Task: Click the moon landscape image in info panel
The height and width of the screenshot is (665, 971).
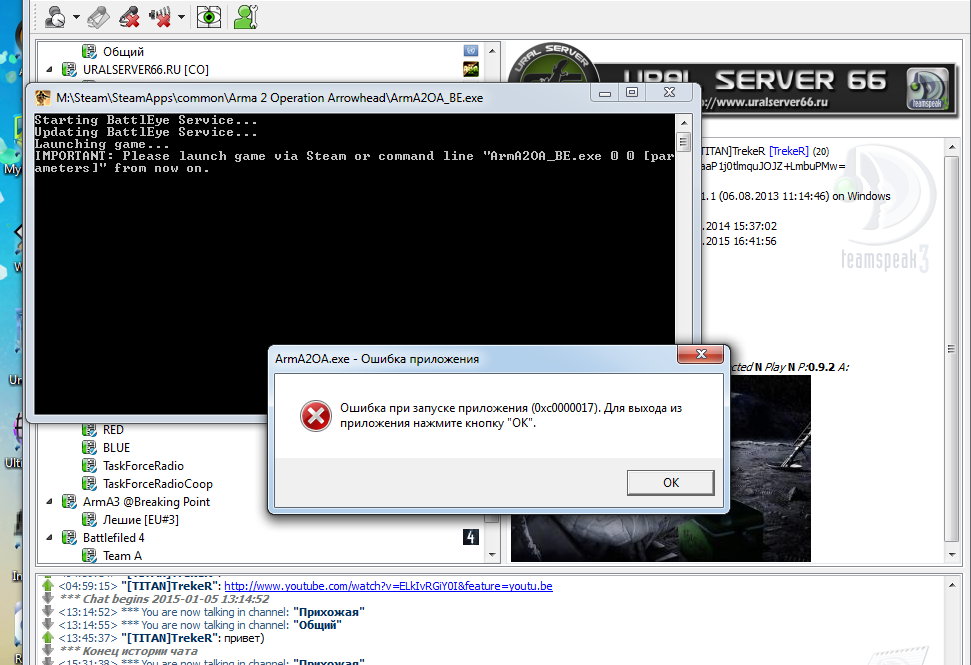Action: [661, 468]
